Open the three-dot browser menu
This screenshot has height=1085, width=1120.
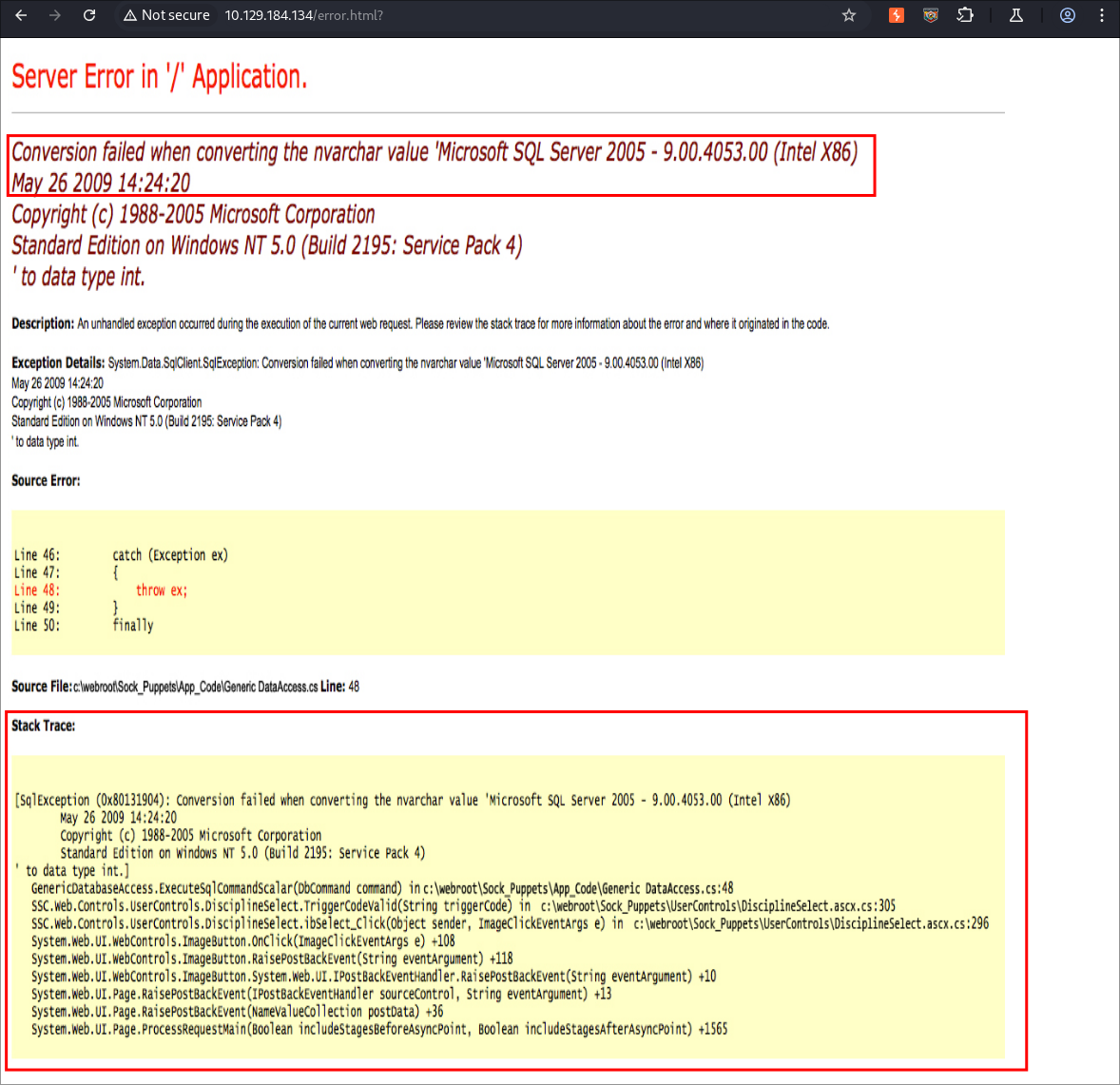1101,15
